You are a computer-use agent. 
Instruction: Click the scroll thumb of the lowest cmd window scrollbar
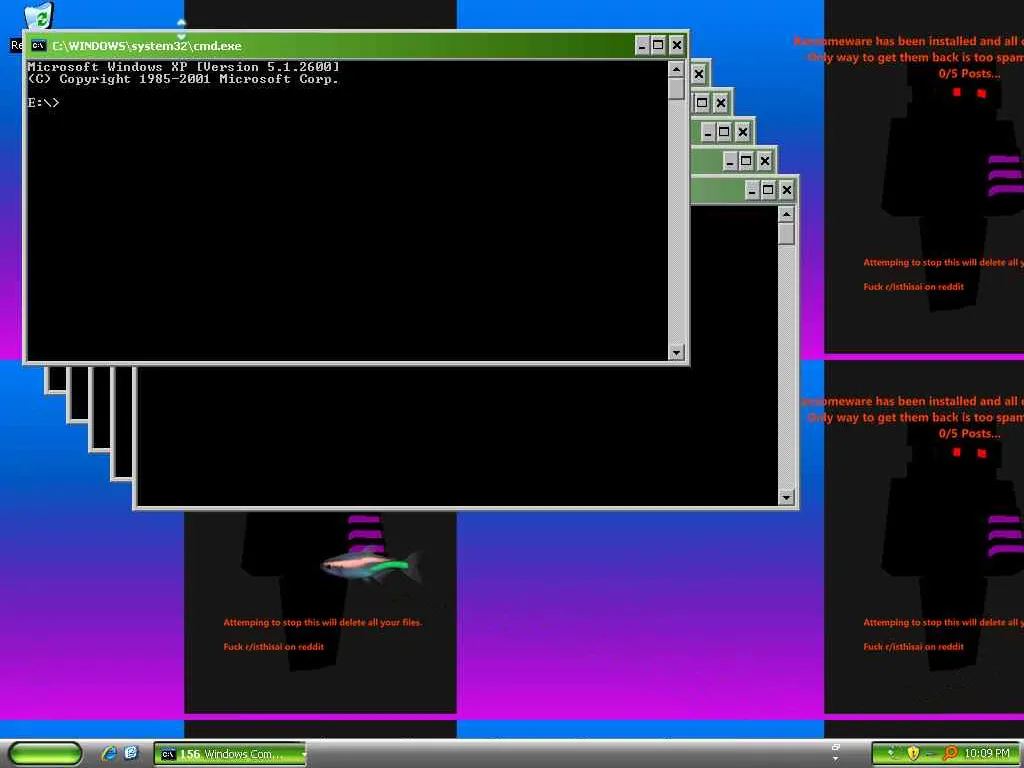coord(786,234)
